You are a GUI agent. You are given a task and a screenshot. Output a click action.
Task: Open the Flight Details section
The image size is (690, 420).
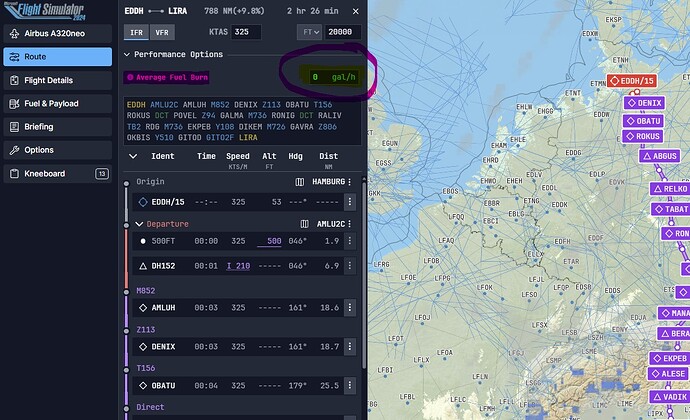pyautogui.click(x=57, y=80)
